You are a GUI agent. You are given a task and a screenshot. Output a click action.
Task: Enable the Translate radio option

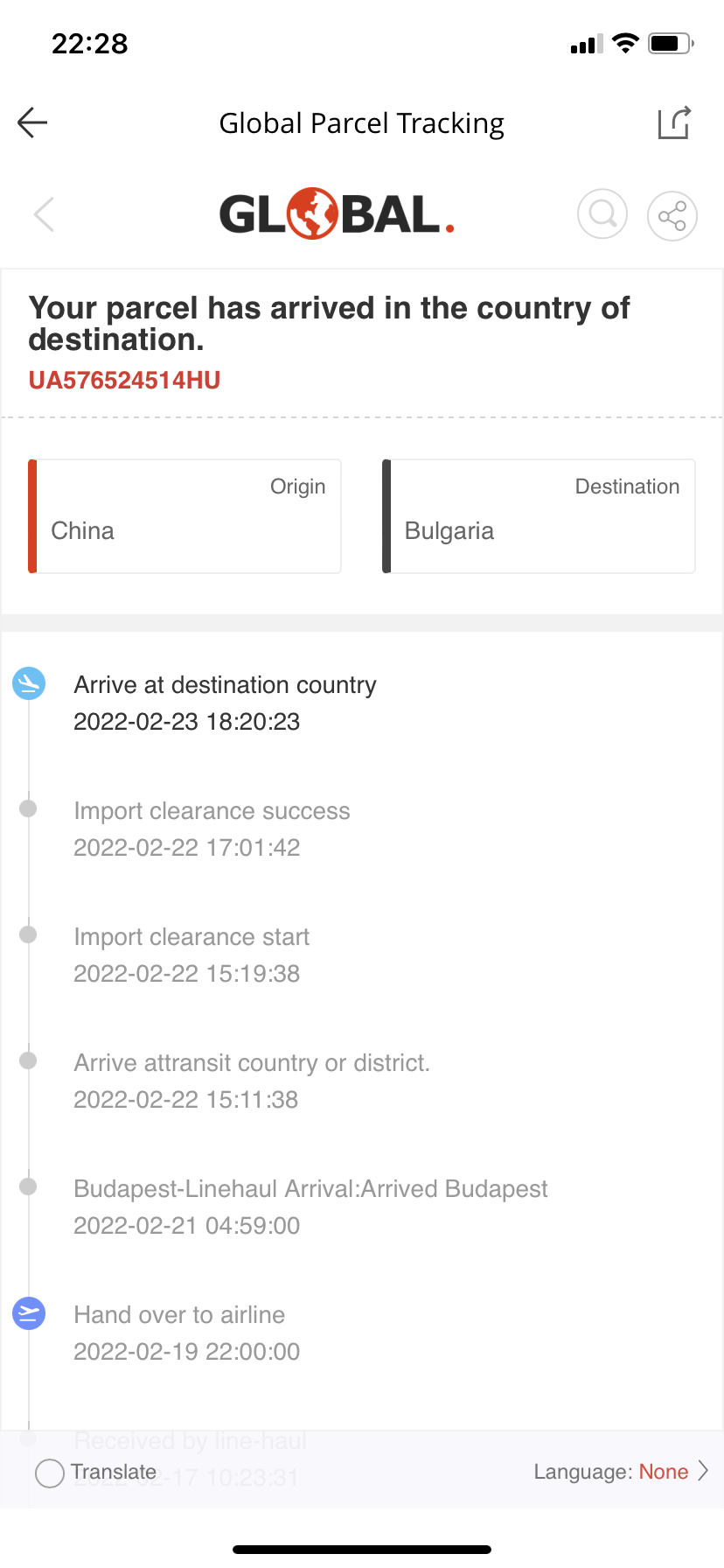pyautogui.click(x=50, y=1473)
